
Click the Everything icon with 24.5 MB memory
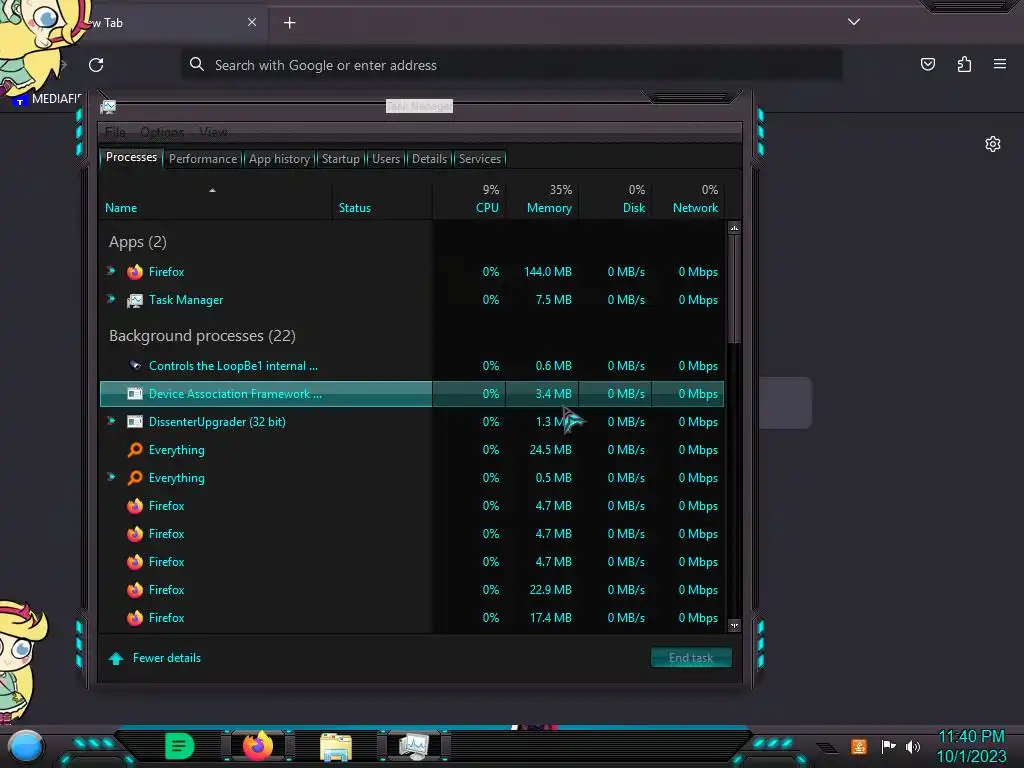135,450
